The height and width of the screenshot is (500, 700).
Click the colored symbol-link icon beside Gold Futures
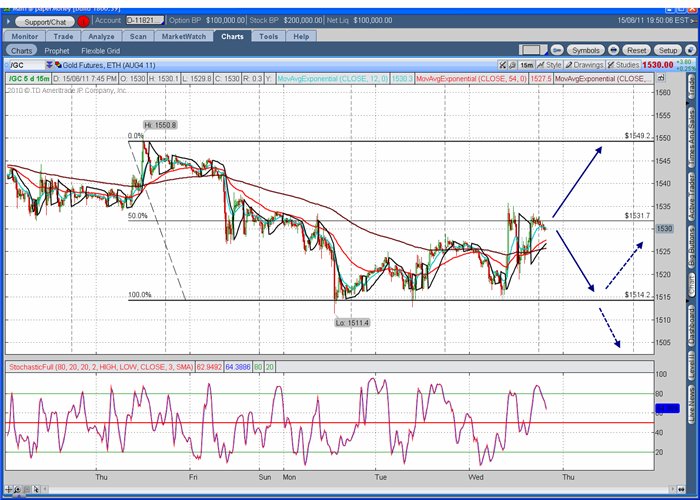[x=58, y=65]
